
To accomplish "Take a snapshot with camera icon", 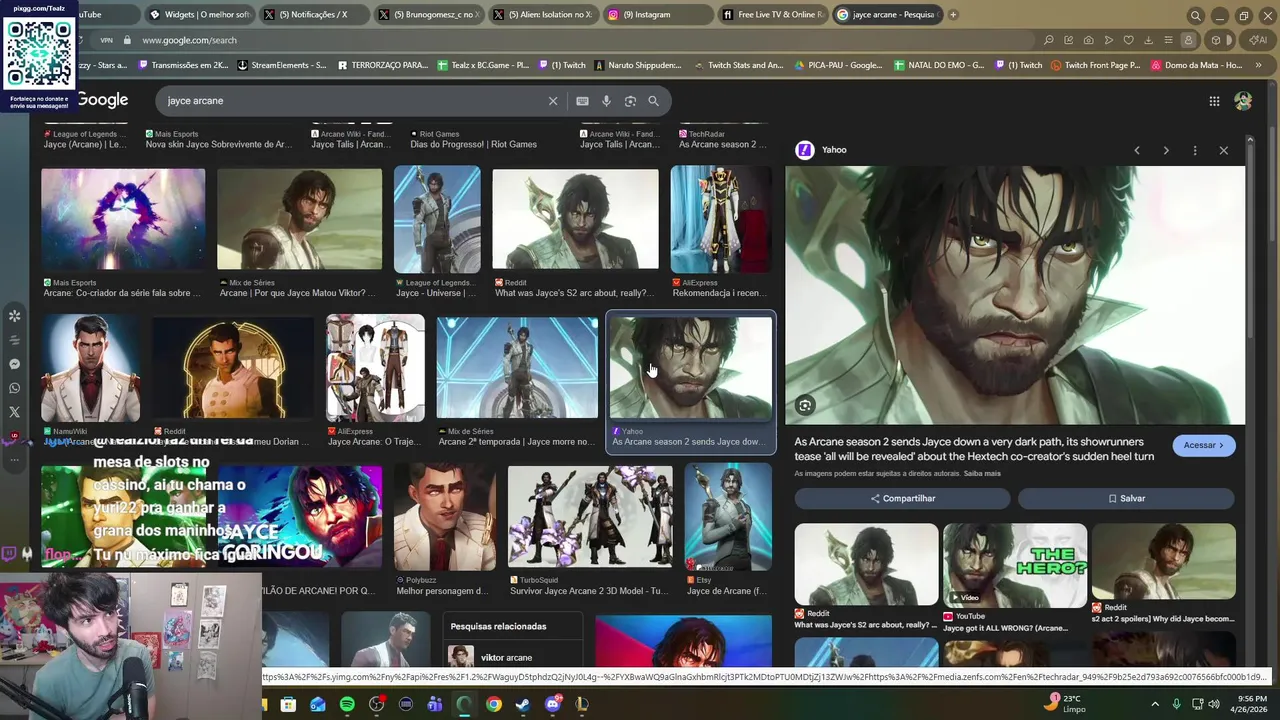I will click(1088, 40).
